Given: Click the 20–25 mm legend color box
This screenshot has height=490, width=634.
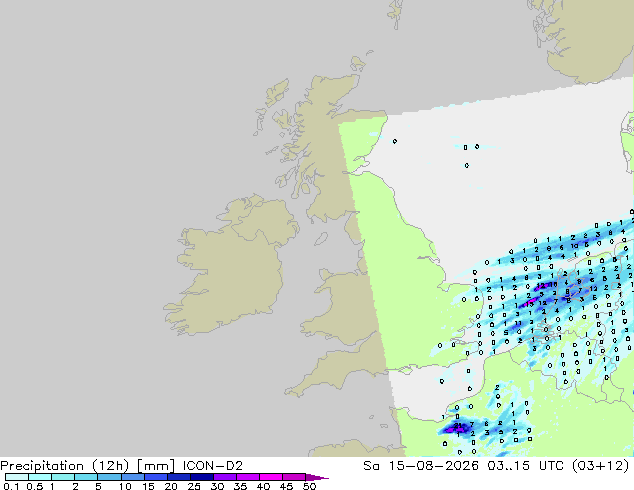Looking at the screenshot, I should [x=179, y=477].
